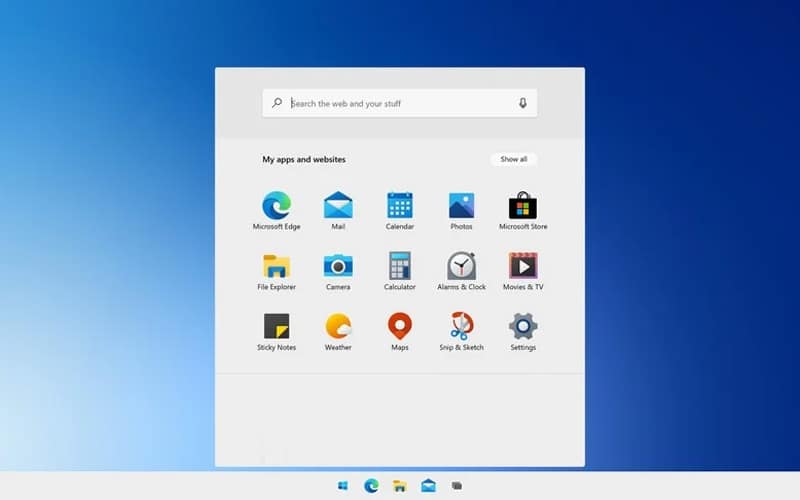Viewport: 800px width, 500px height.
Task: Click the search box text field
Action: coord(400,103)
